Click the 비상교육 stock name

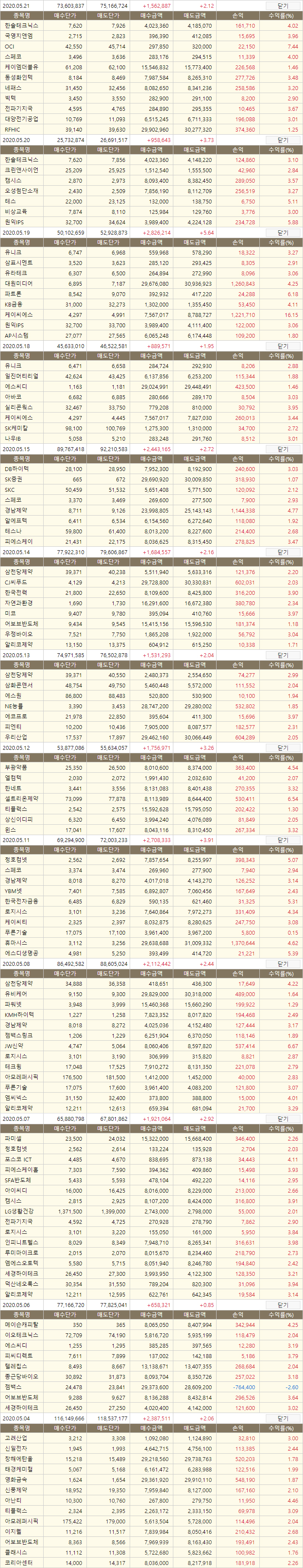tap(16, 211)
